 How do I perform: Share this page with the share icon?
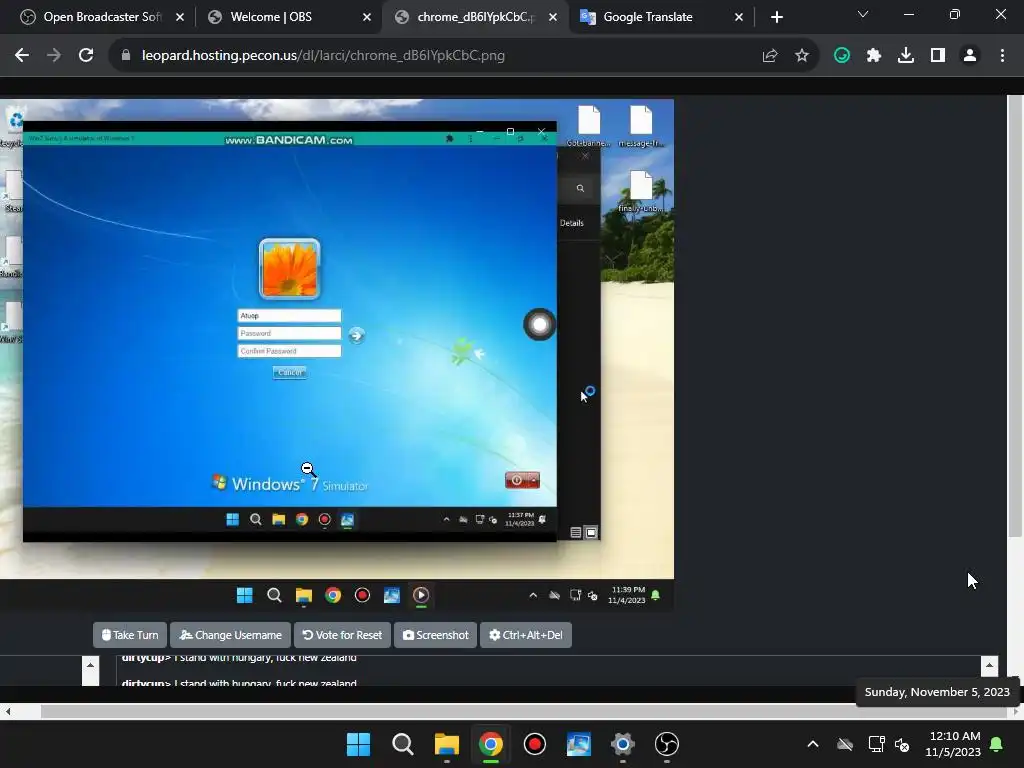[x=770, y=56]
